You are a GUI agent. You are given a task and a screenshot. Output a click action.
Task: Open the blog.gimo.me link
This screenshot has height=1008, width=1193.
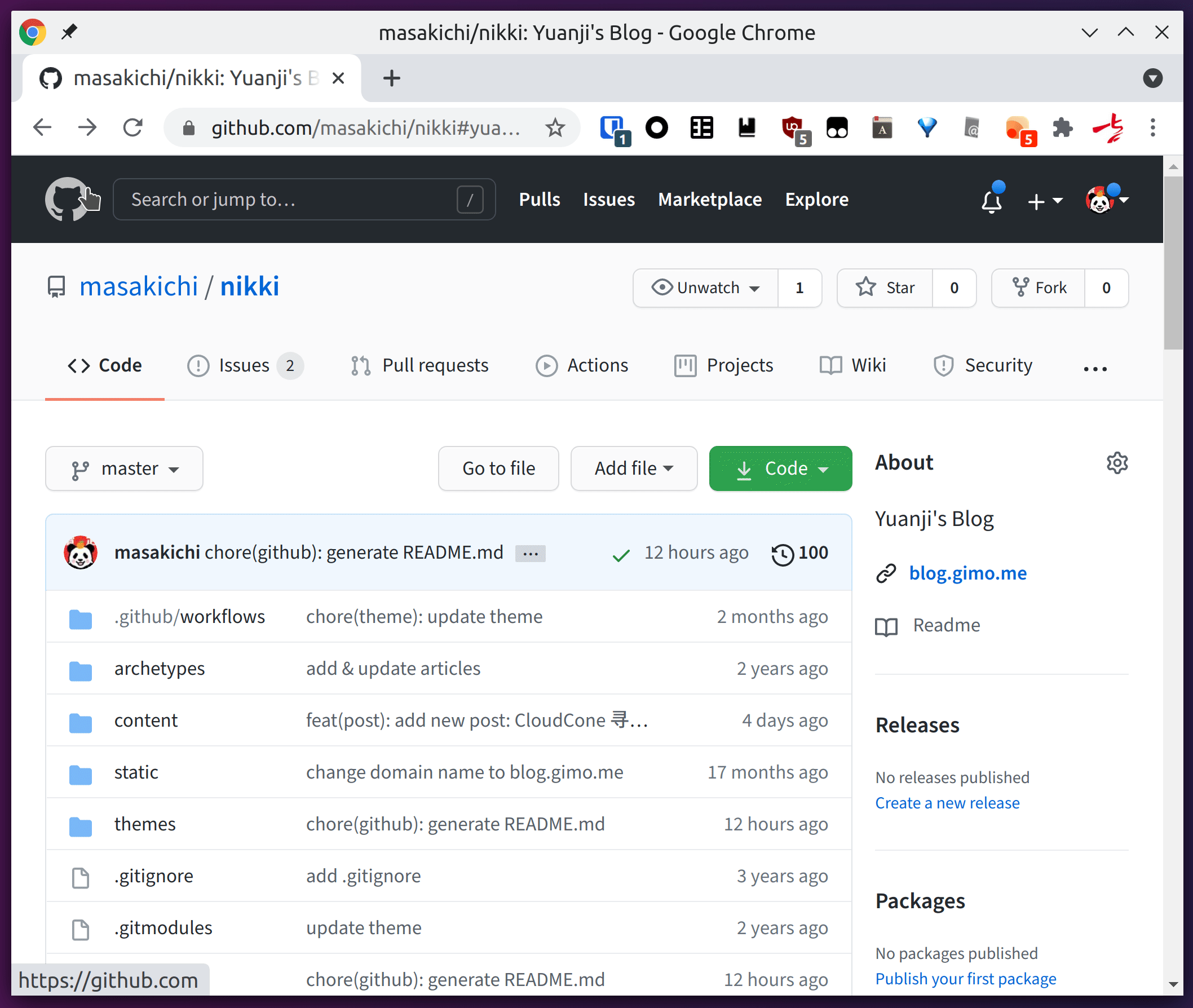pyautogui.click(x=967, y=573)
